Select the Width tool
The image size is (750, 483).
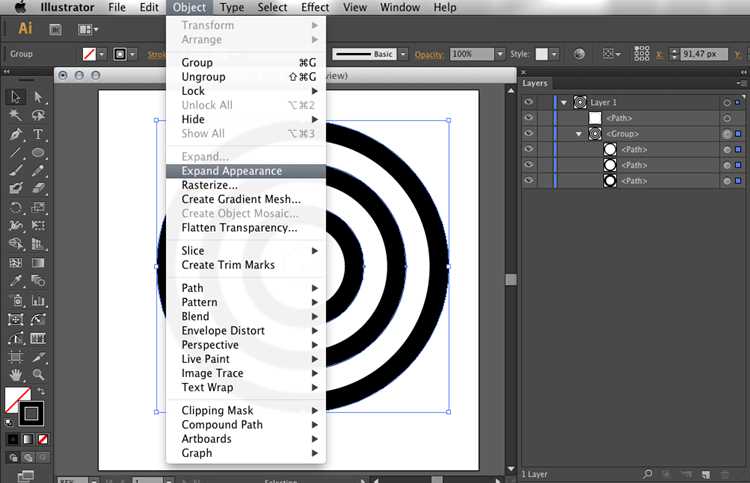click(16, 225)
